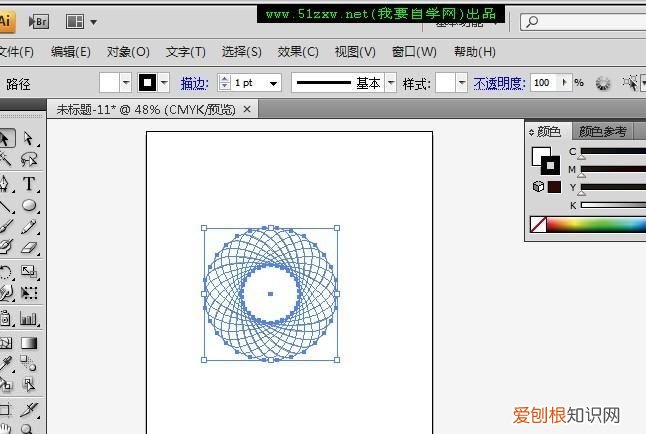Close the 未标题-11 document tab

pyautogui.click(x=247, y=109)
